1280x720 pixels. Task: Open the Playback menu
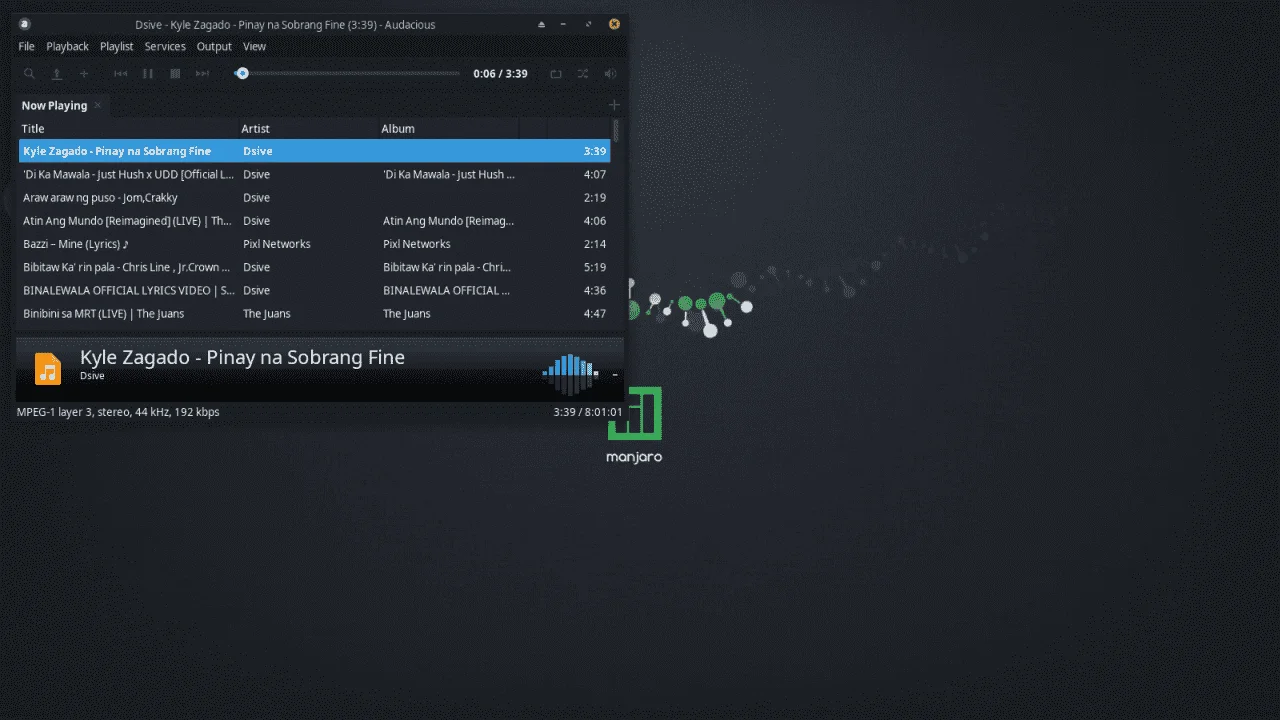pos(67,46)
